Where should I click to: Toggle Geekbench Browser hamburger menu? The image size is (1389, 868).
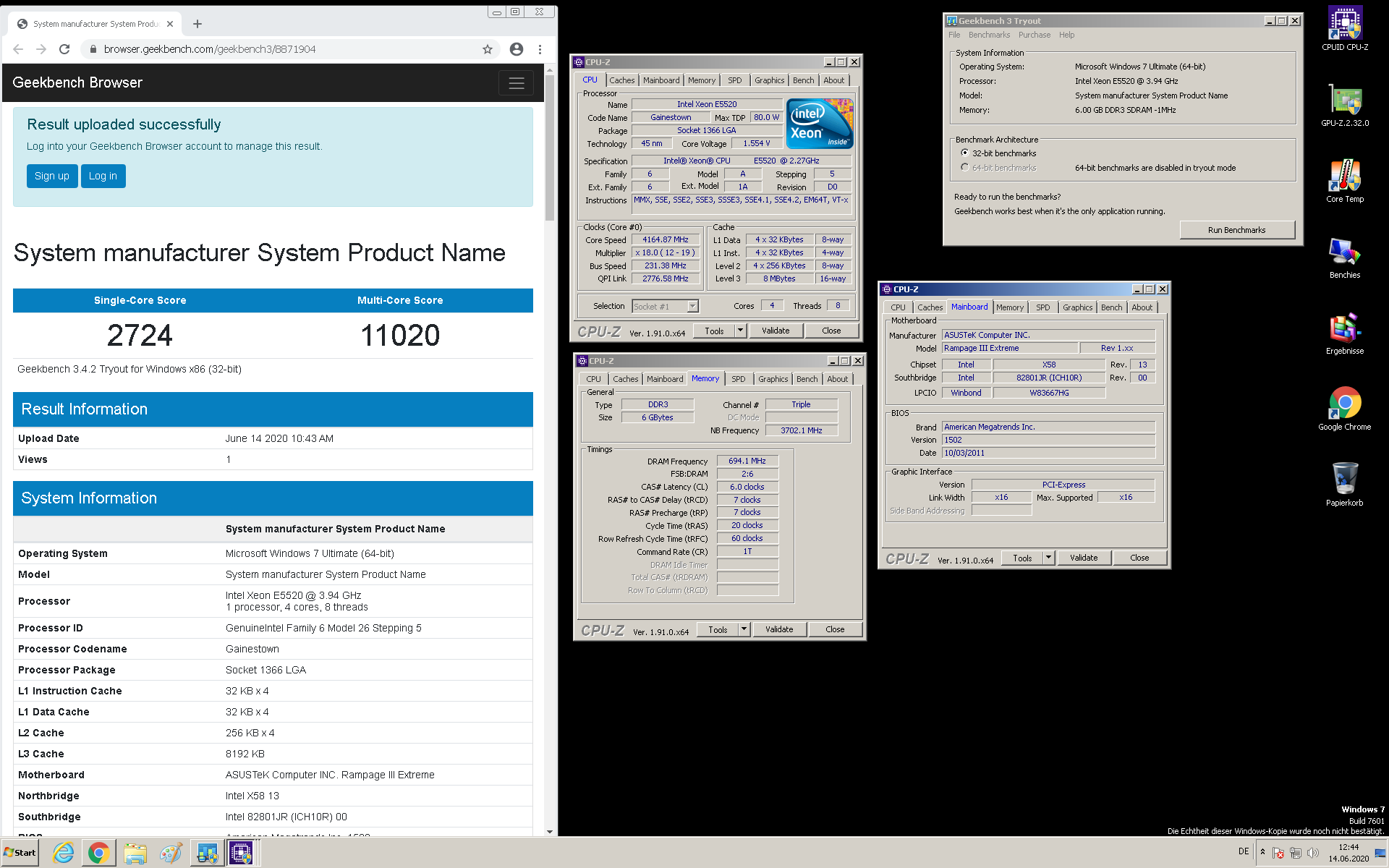[x=517, y=83]
